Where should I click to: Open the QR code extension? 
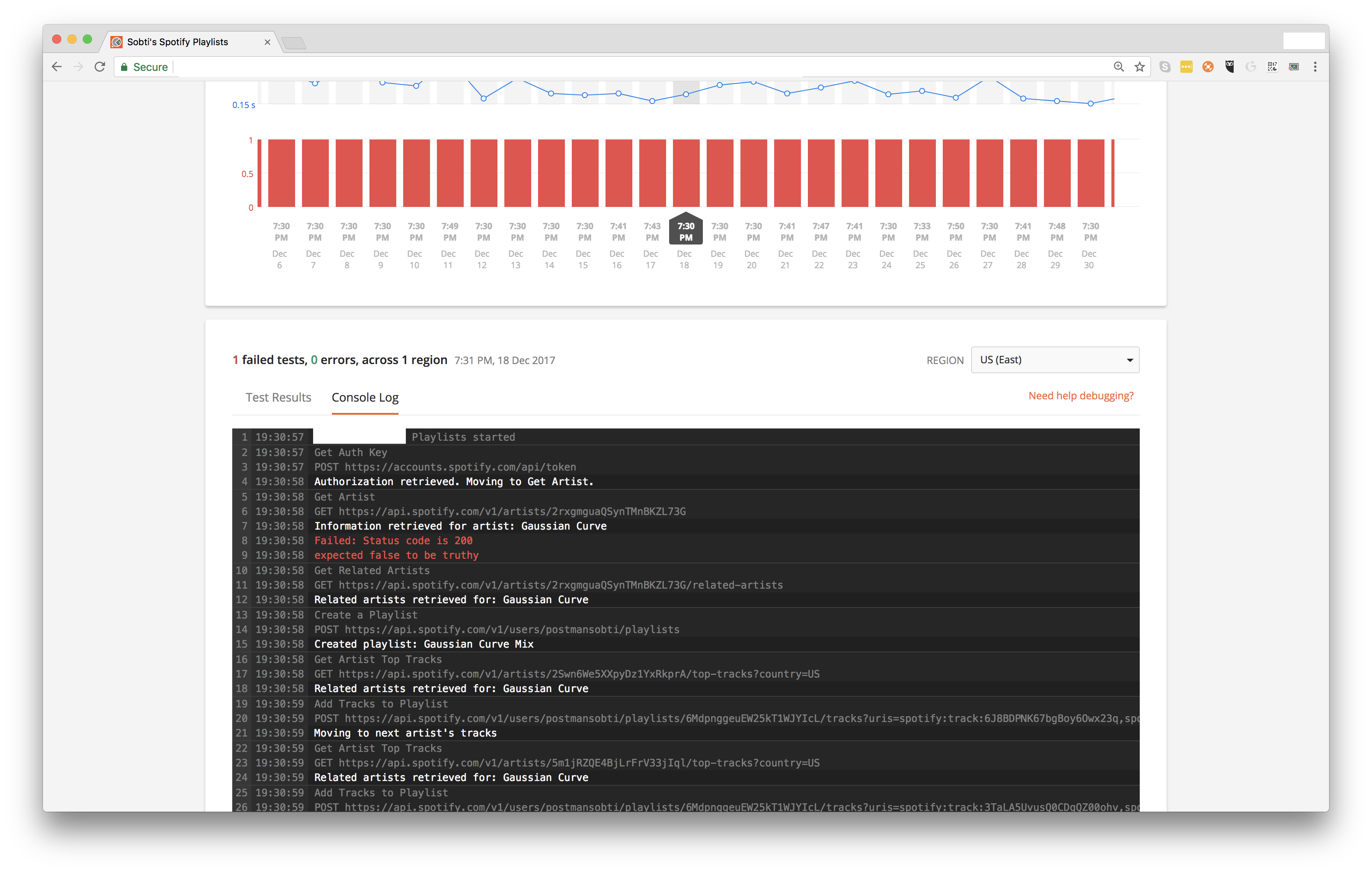pyautogui.click(x=1272, y=67)
